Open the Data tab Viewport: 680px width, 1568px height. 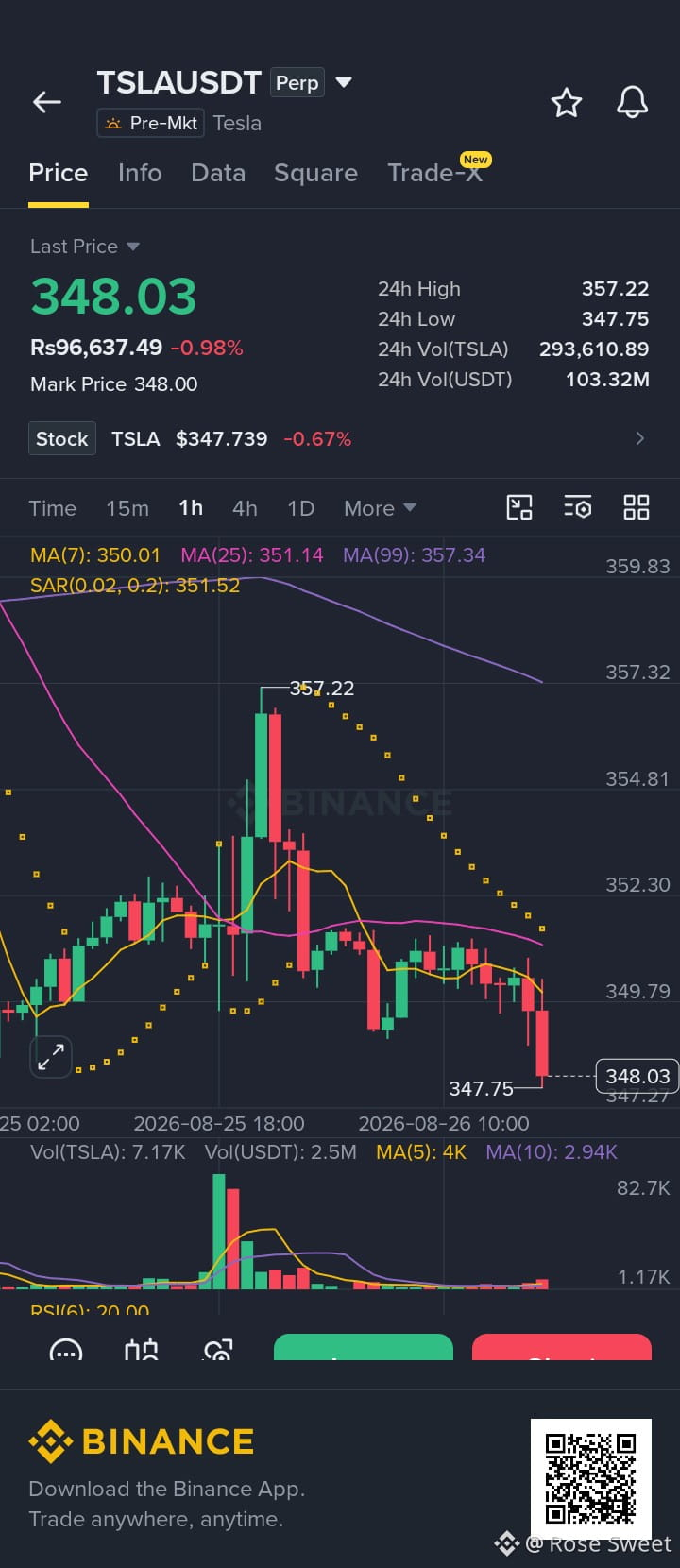(x=218, y=173)
